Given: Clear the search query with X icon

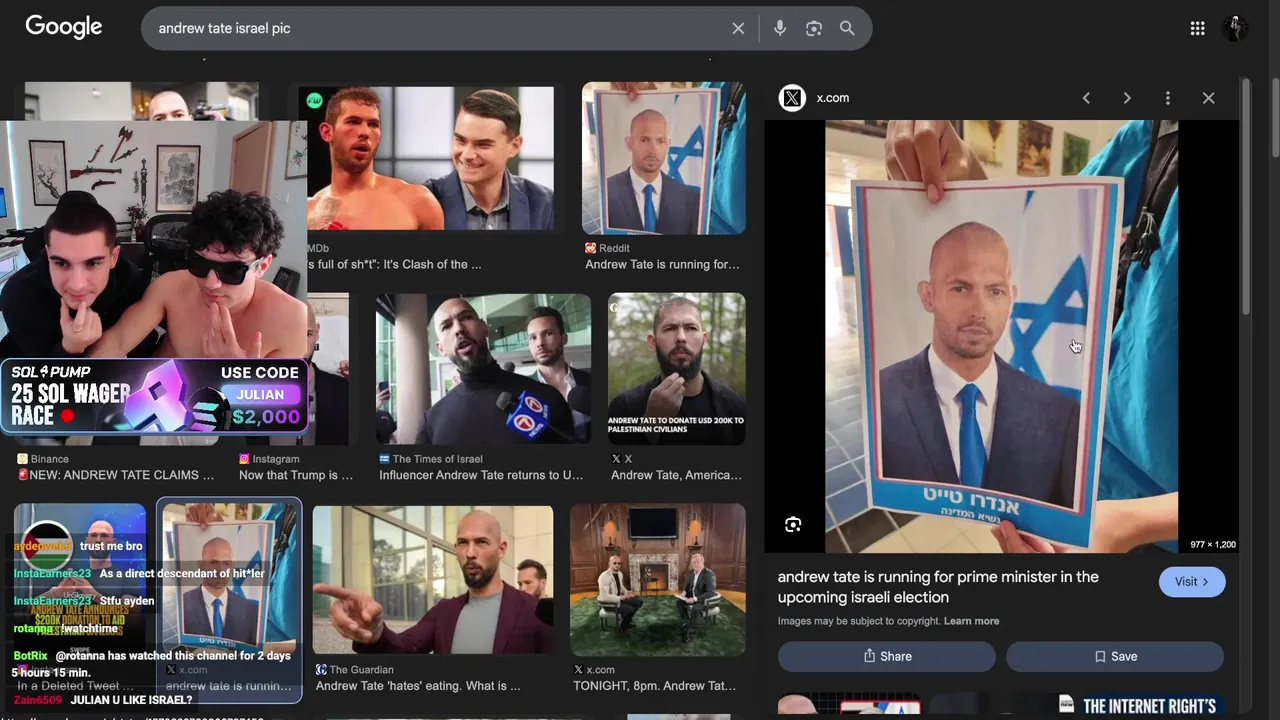Looking at the screenshot, I should pos(738,29).
